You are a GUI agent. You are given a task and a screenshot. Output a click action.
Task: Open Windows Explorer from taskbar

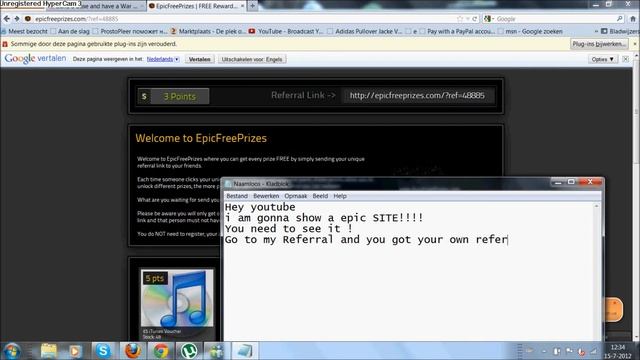click(49, 351)
